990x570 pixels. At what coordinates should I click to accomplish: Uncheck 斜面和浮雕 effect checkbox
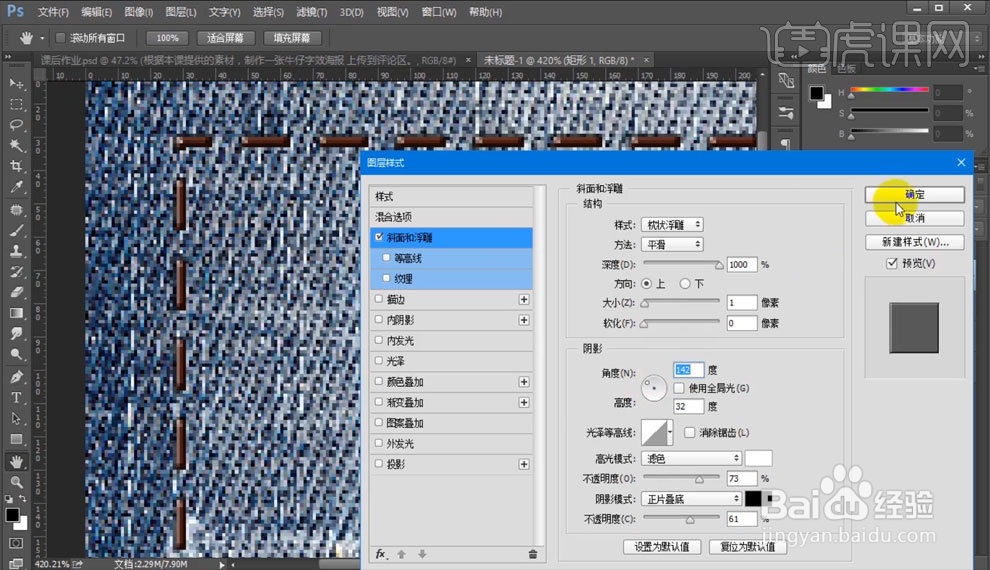[x=379, y=237]
